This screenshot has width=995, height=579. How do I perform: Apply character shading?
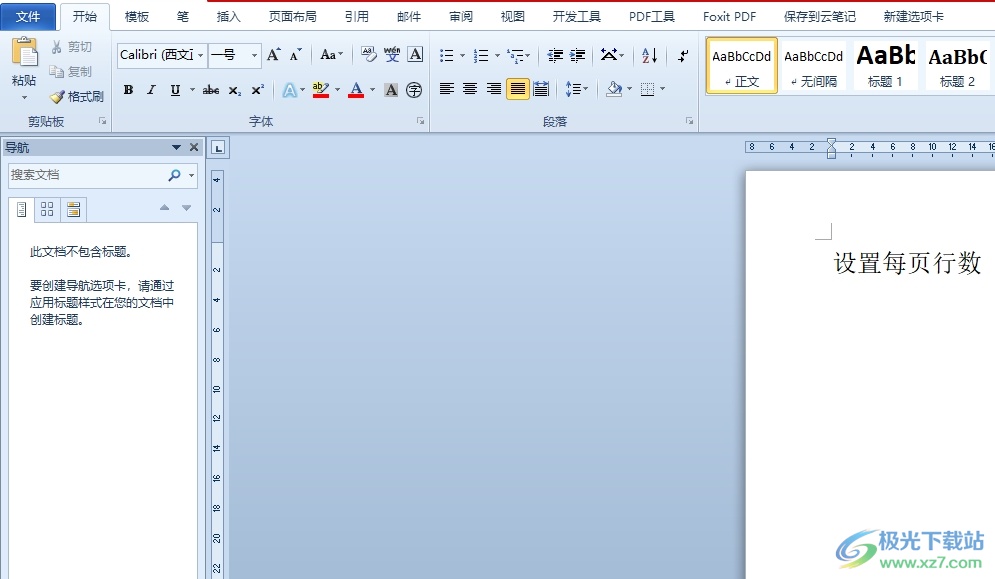point(392,90)
